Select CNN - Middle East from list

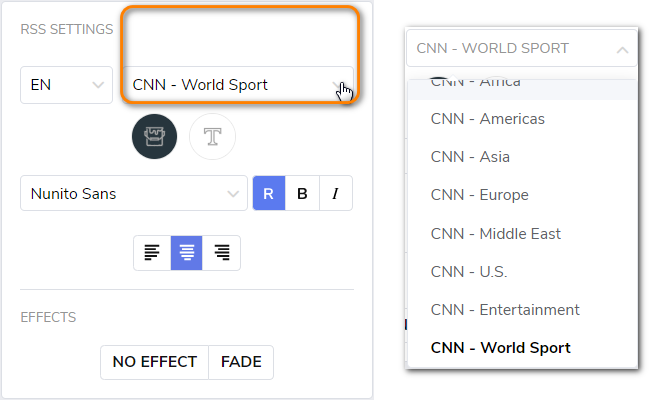tap(522, 233)
